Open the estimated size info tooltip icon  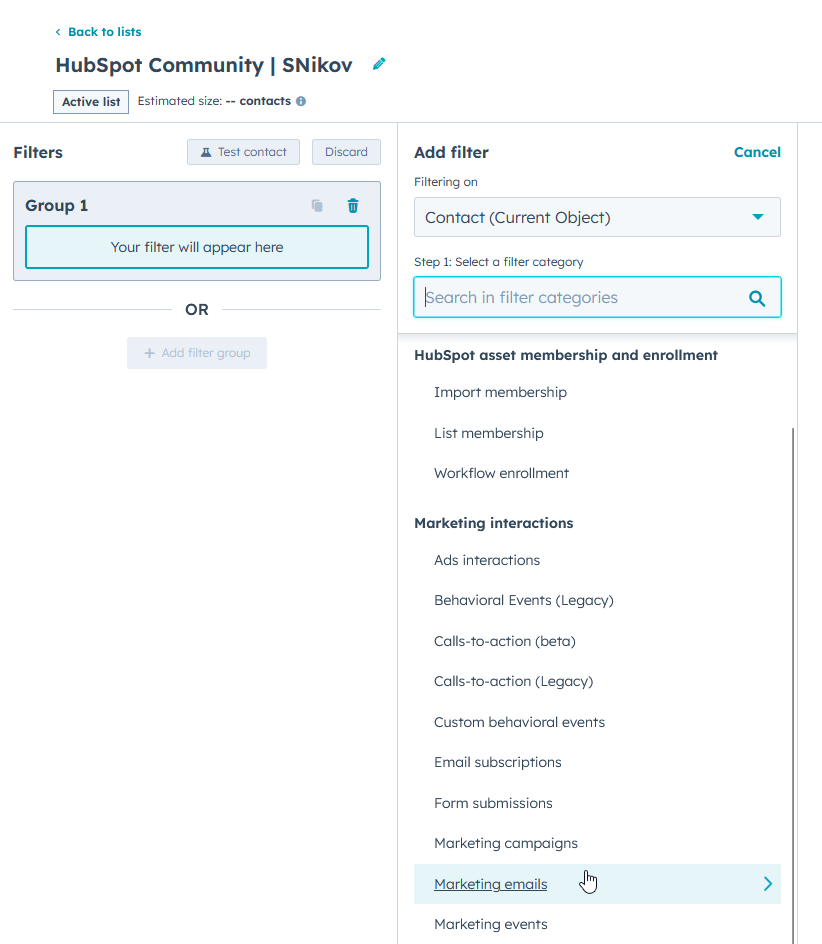click(302, 101)
